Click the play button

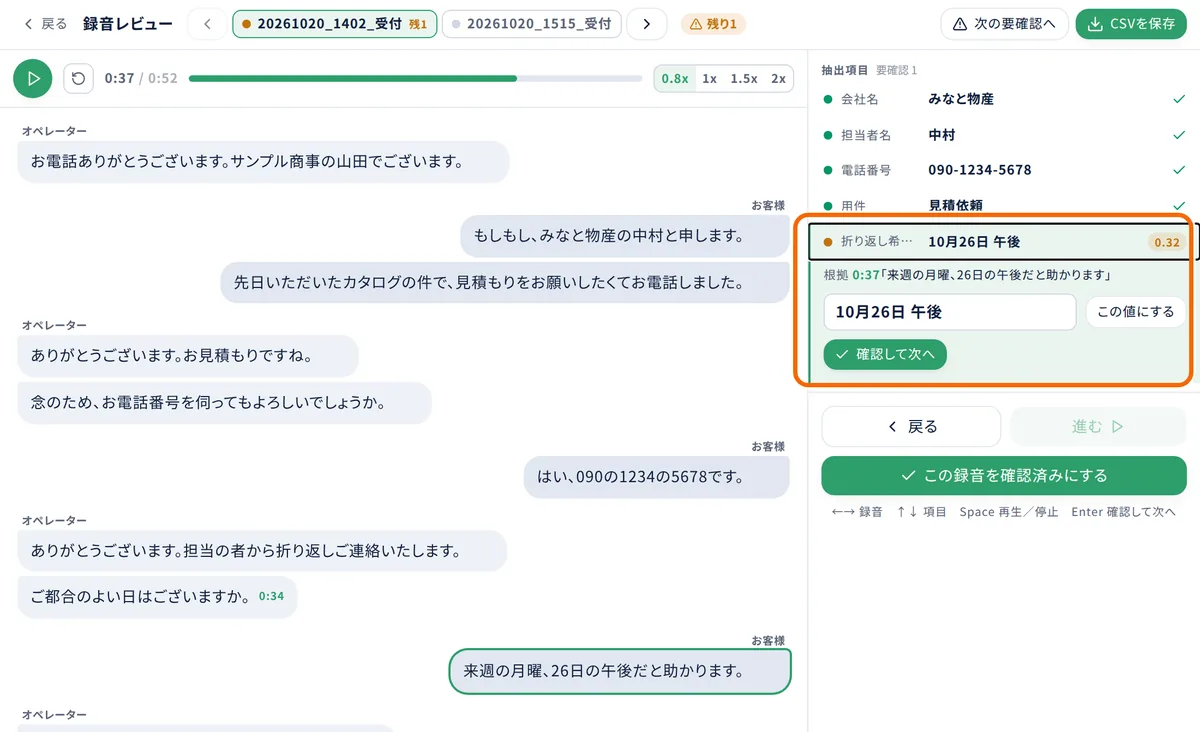tap(33, 78)
